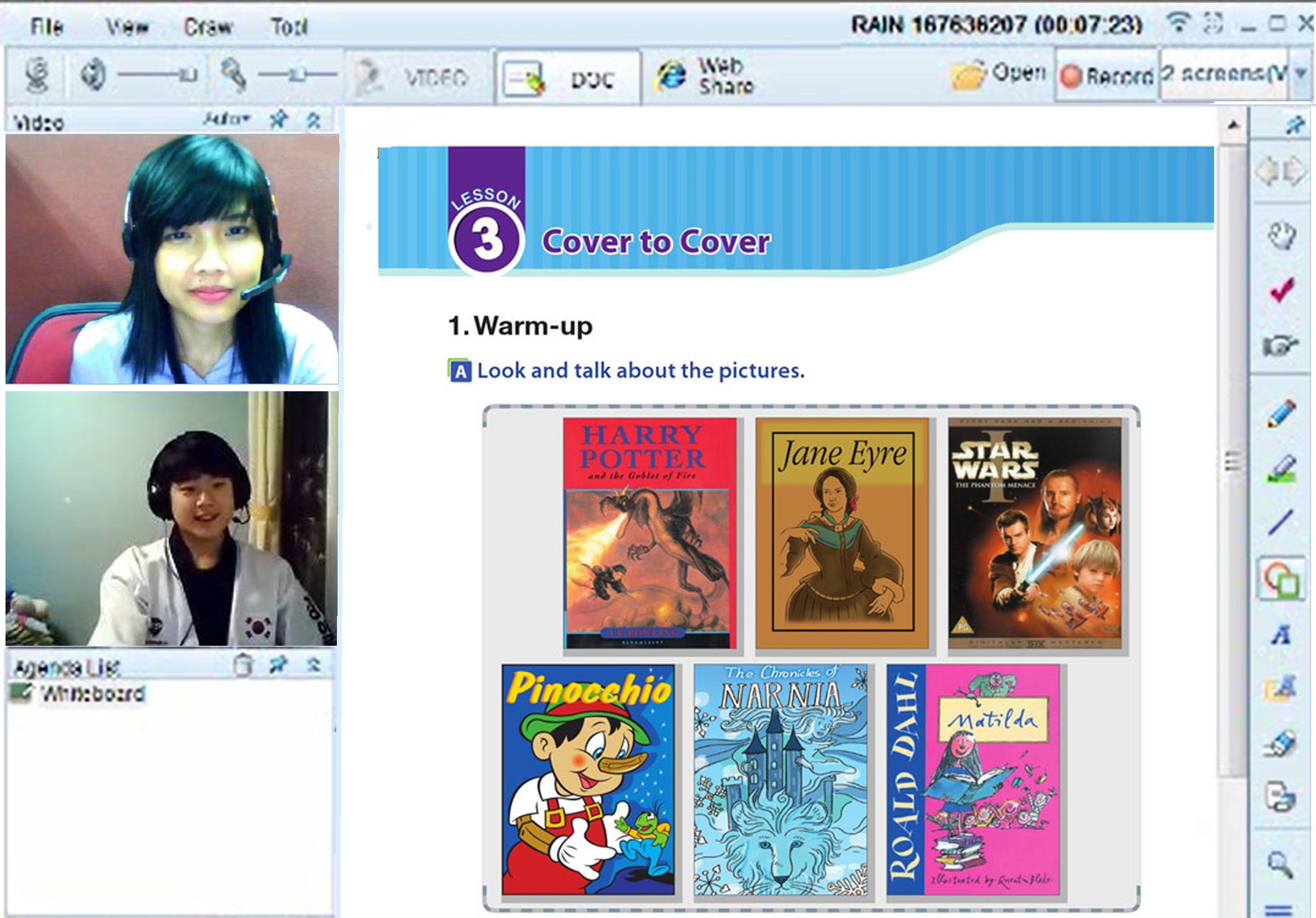Click the Harry Potter book cover
Screen dimensions: 1316x918
pos(650,533)
